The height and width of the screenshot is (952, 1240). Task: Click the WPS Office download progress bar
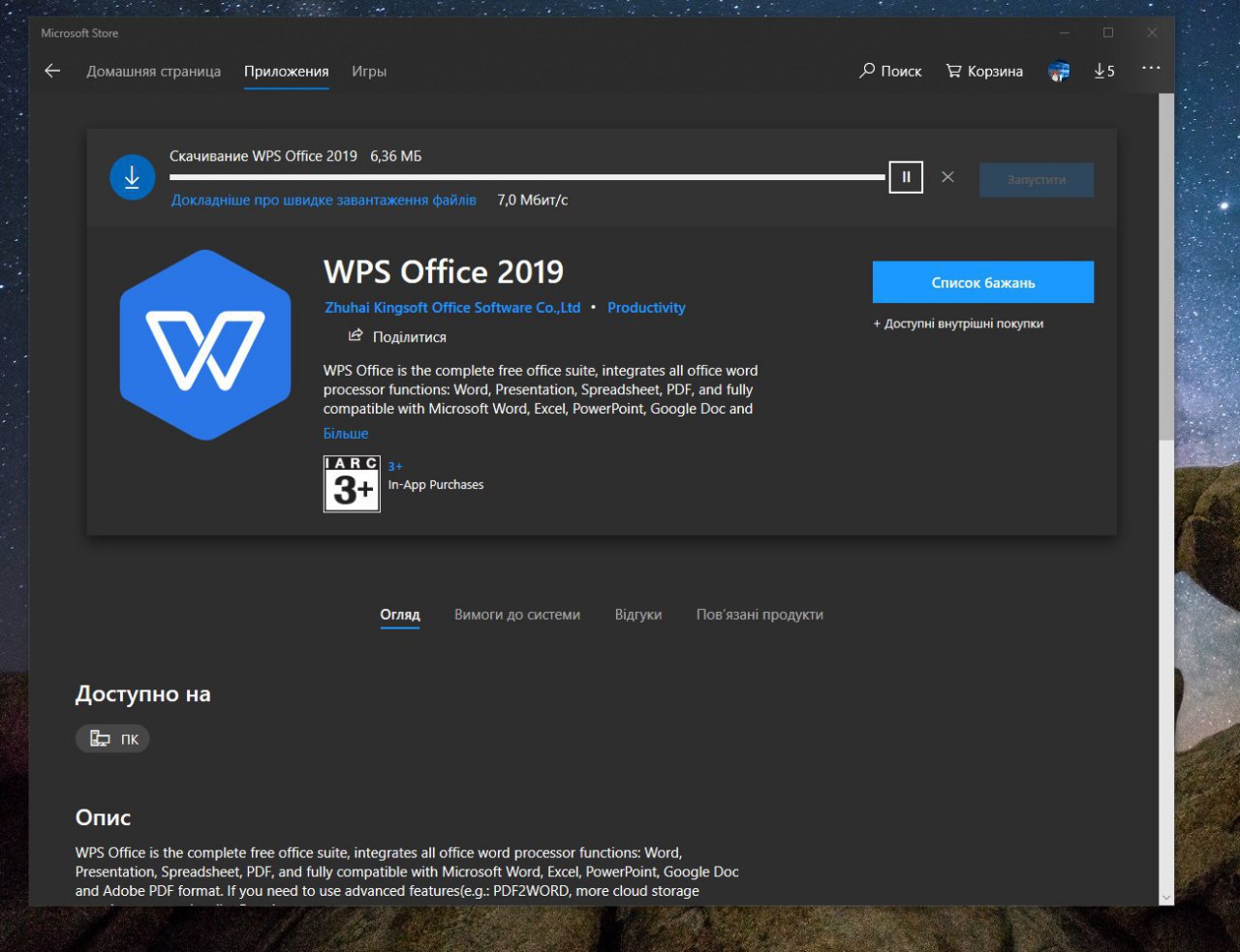[x=527, y=177]
